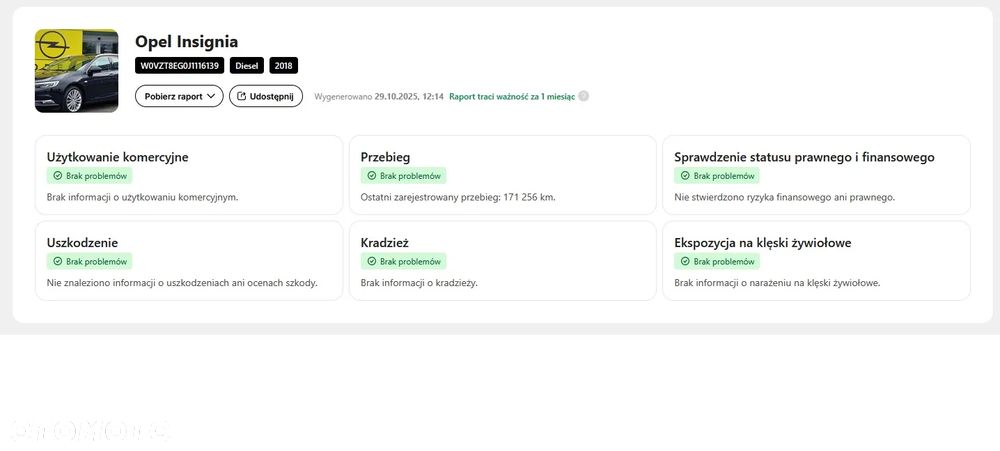1000x451 pixels.
Task: Click the Diesel fuel tag
Action: (247, 66)
